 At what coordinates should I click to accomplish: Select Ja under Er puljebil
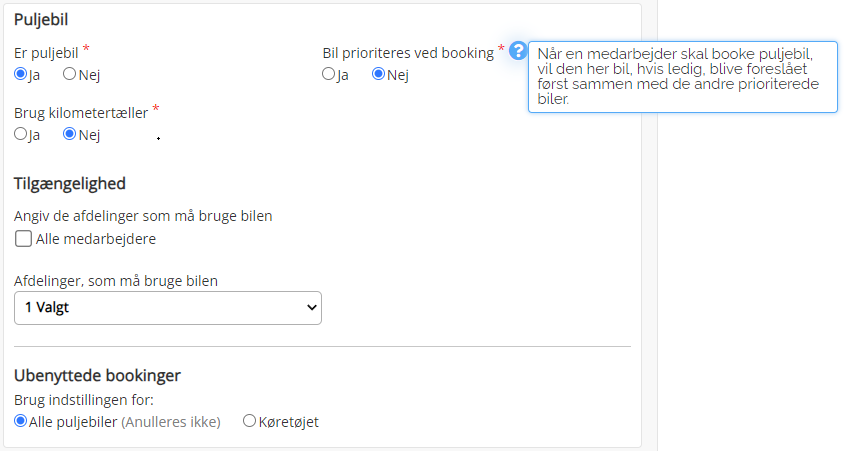coord(20,74)
